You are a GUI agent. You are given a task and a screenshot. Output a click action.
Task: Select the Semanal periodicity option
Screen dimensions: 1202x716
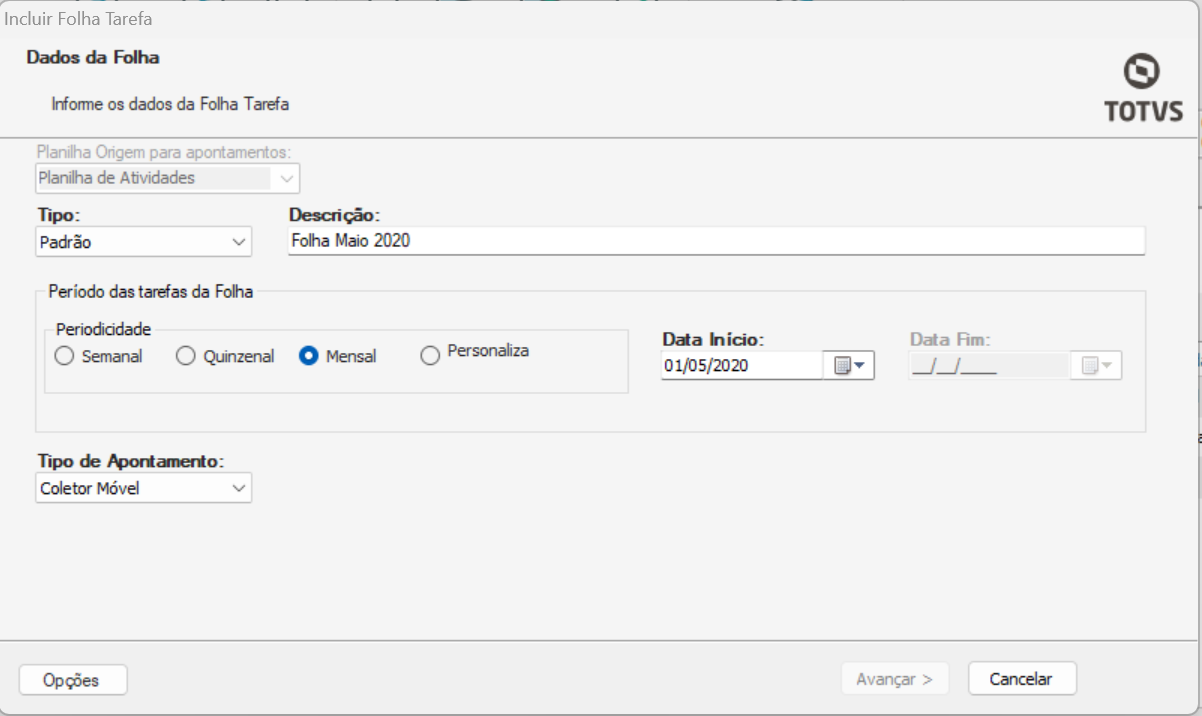point(64,356)
